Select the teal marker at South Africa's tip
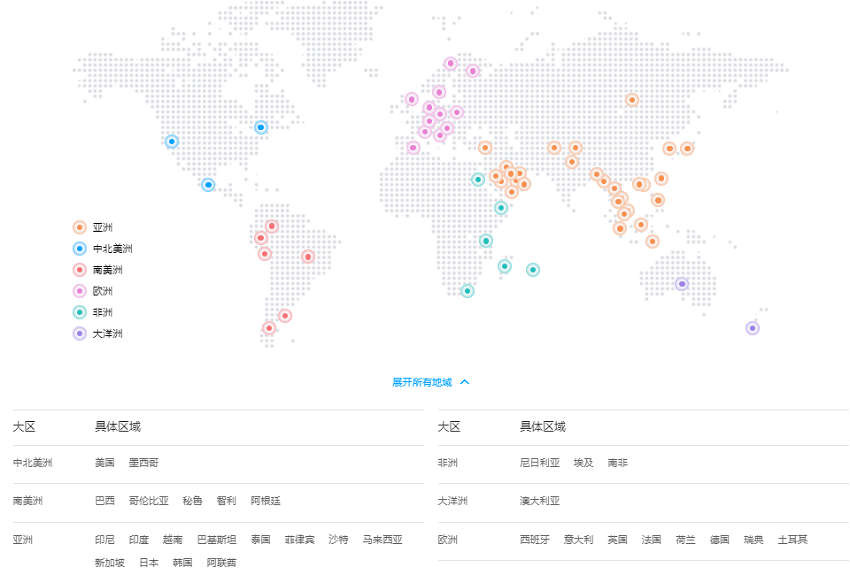850x575 pixels. (467, 291)
